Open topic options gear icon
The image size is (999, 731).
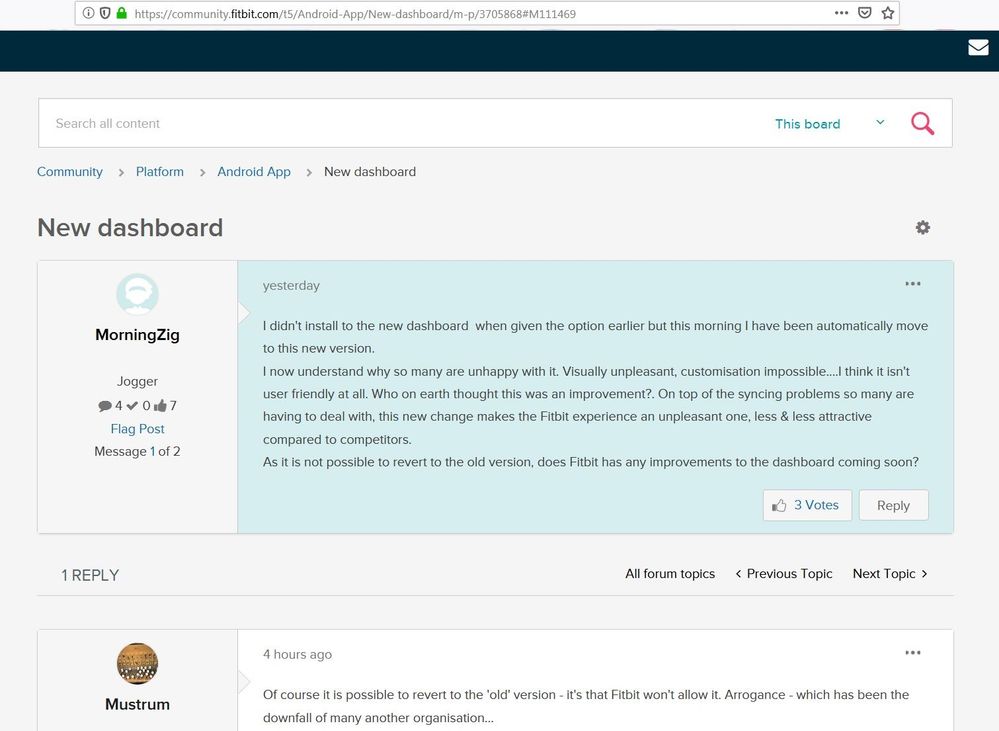[x=923, y=228]
